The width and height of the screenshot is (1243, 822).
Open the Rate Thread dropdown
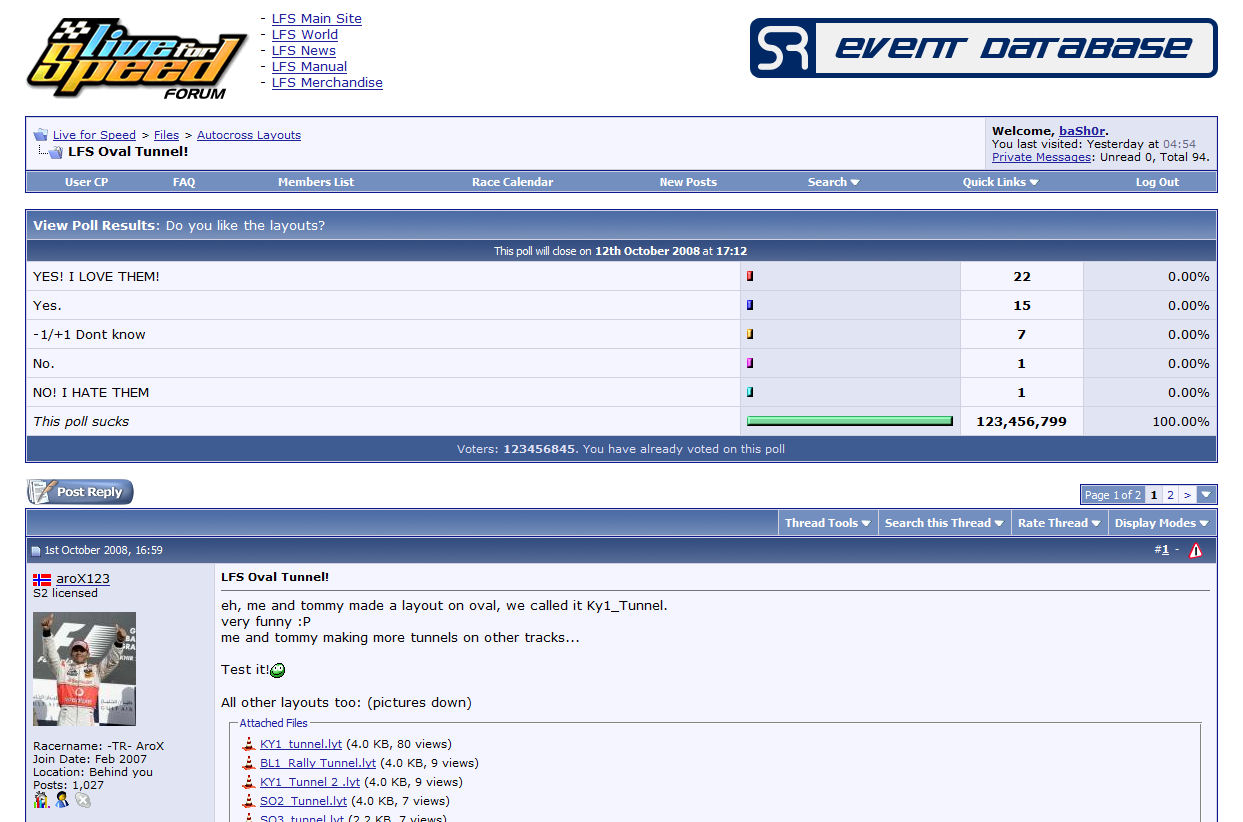(1059, 523)
